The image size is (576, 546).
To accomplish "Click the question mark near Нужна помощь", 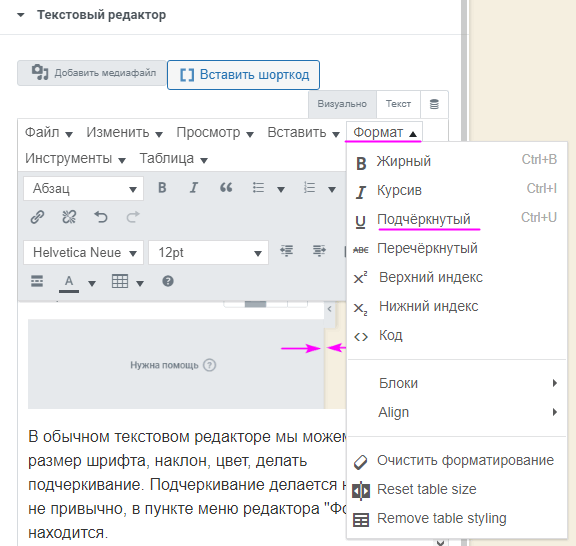I will pos(210,365).
